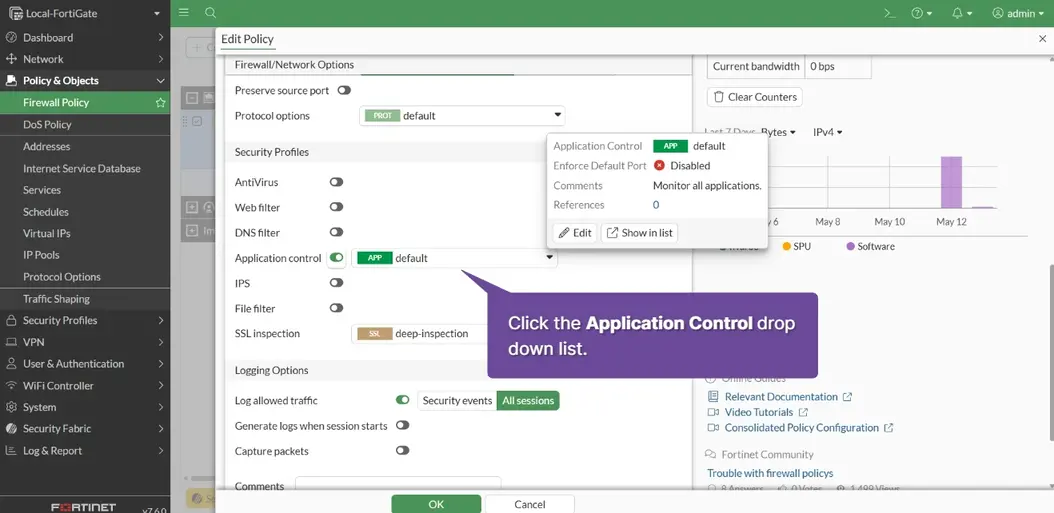
Task: Open the search icon in top bar
Action: coord(210,13)
